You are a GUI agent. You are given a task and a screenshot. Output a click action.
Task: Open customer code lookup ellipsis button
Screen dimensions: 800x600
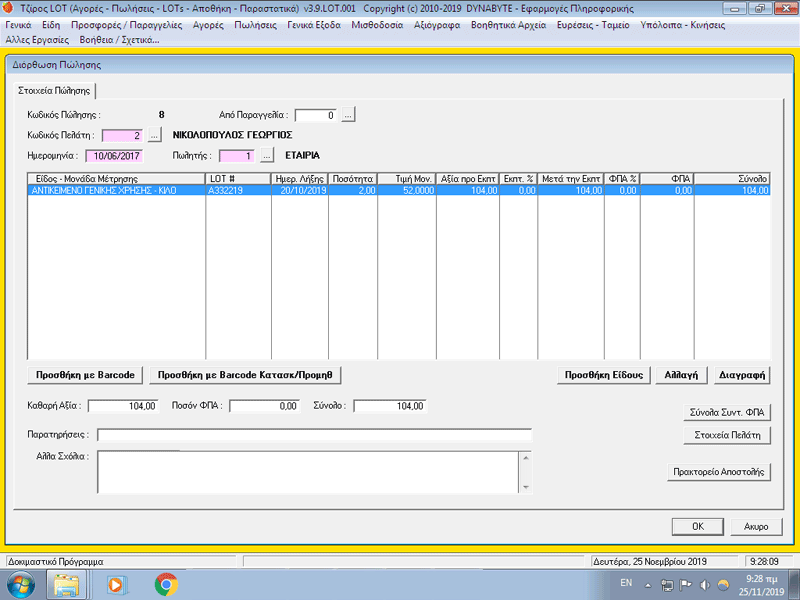[x=155, y=135]
